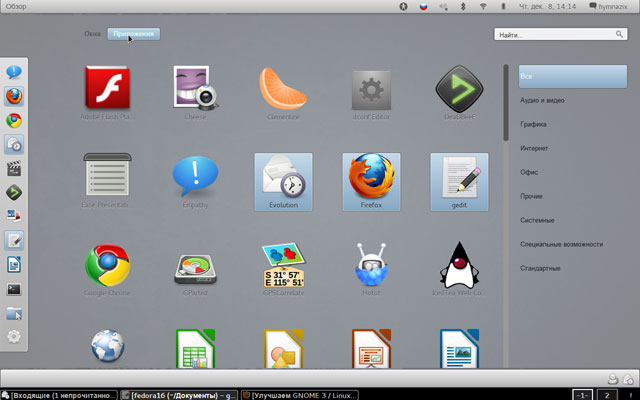Open the image viewer icon in dock
Image resolution: width=640 pixels, height=400 pixels.
[14, 216]
